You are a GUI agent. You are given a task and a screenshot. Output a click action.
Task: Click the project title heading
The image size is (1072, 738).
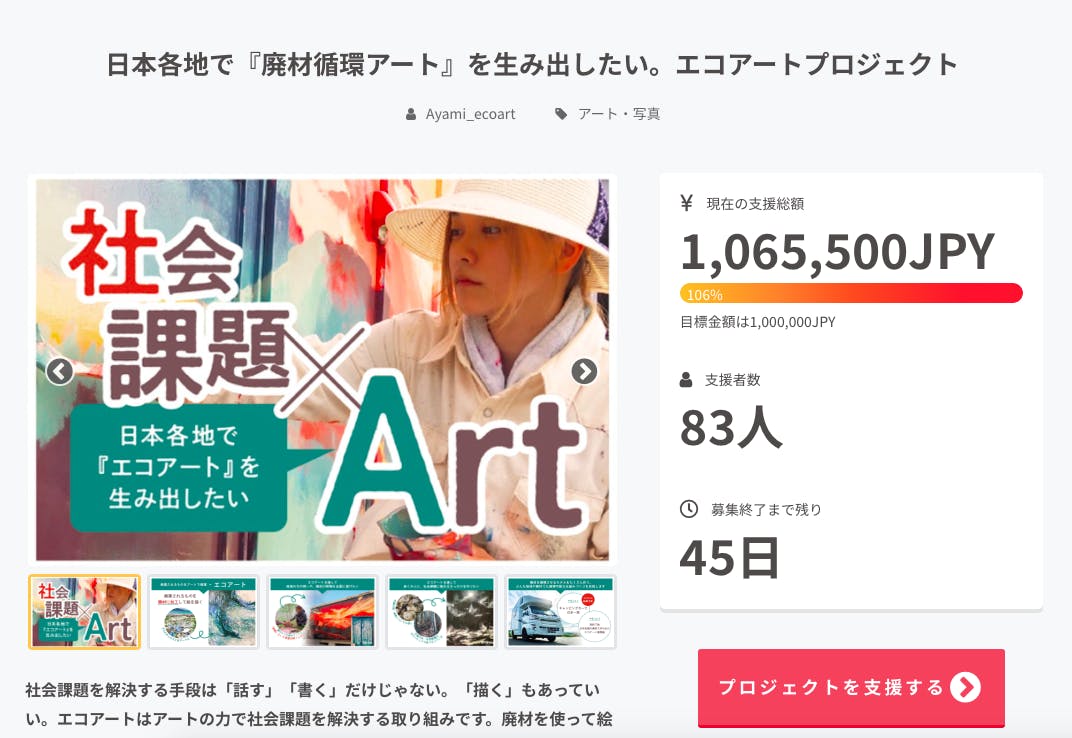tap(532, 65)
